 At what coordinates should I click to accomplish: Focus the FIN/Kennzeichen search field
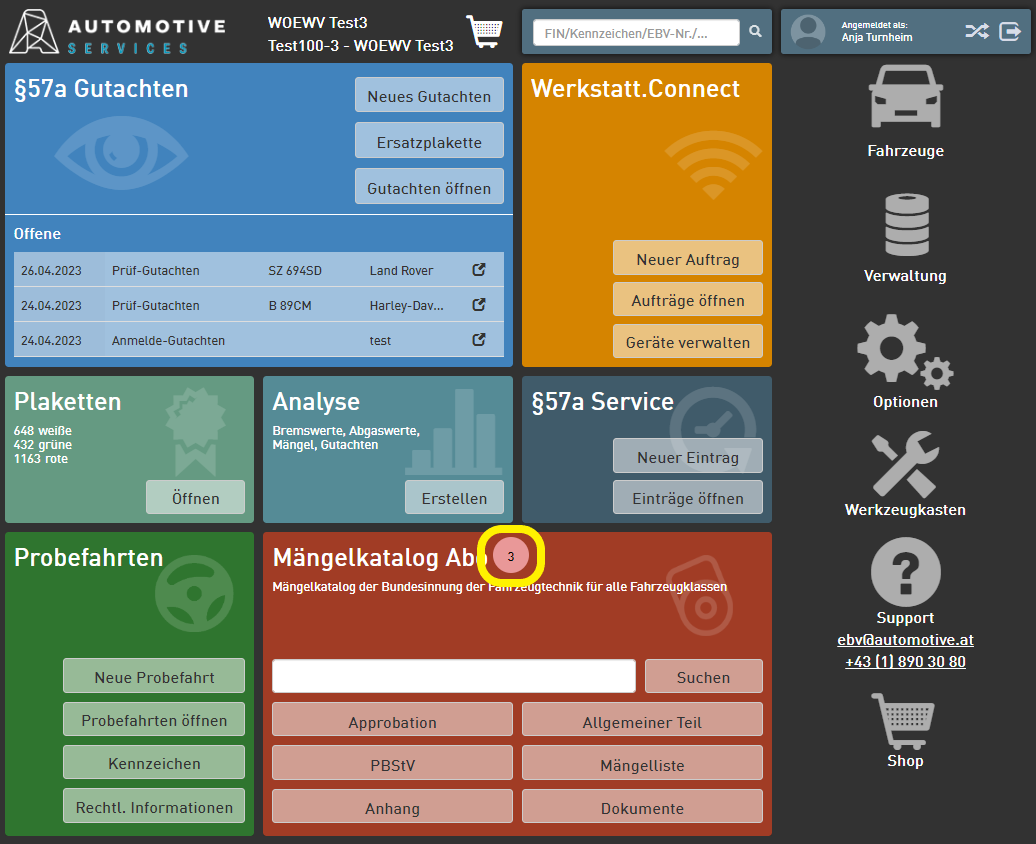[636, 33]
